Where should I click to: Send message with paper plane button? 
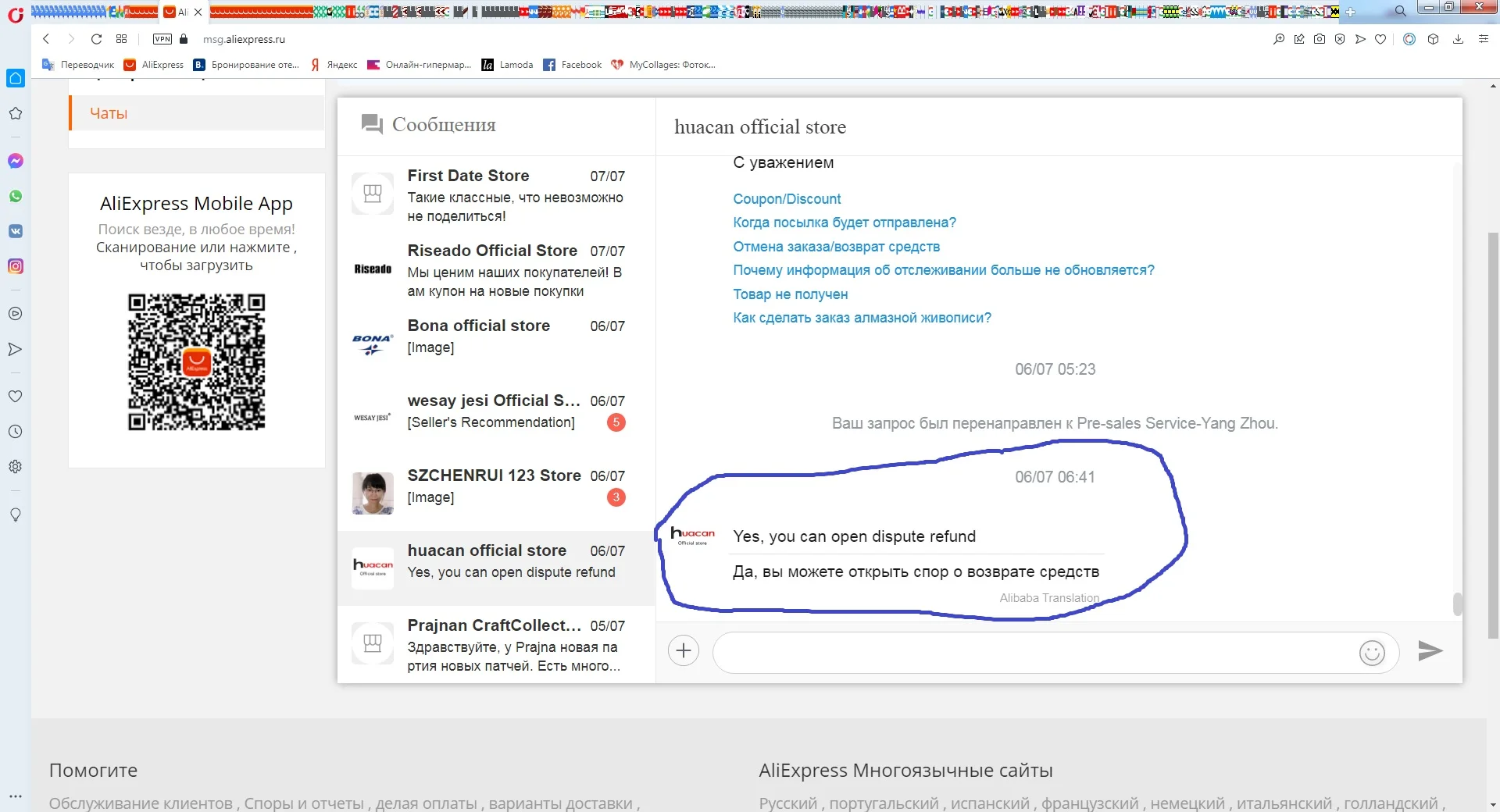point(1430,650)
